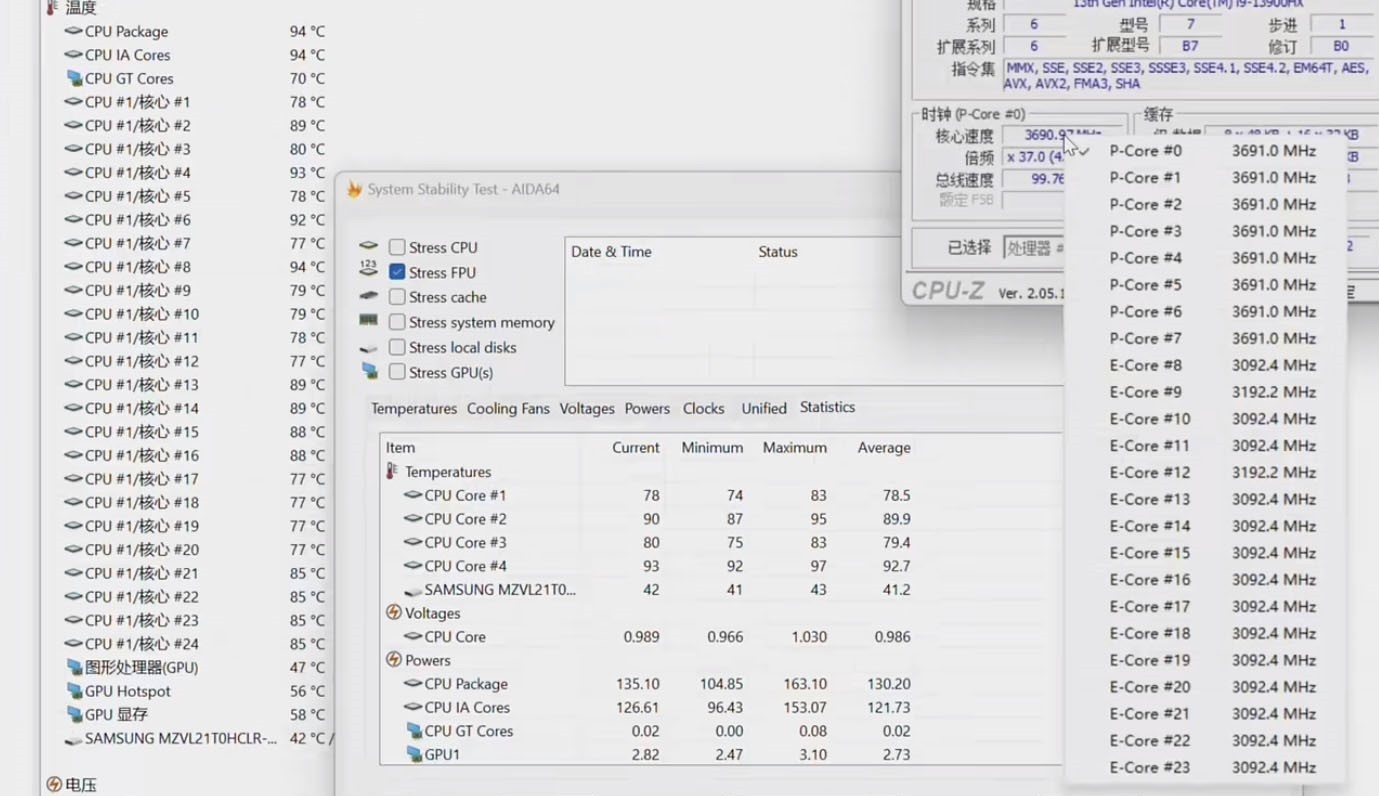The image size is (1379, 796).
Task: Click the CPU GT Cores sensor icon
Action: (x=73, y=78)
